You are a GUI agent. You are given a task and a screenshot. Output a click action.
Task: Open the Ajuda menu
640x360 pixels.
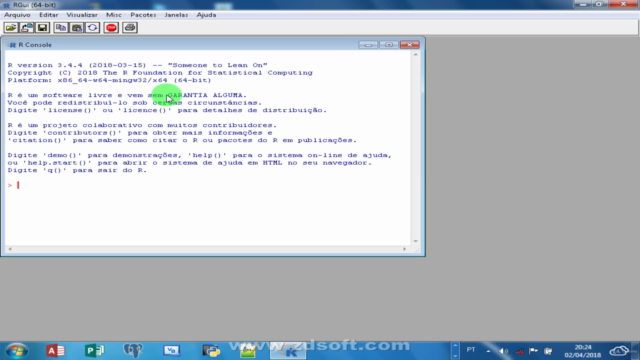pos(207,15)
